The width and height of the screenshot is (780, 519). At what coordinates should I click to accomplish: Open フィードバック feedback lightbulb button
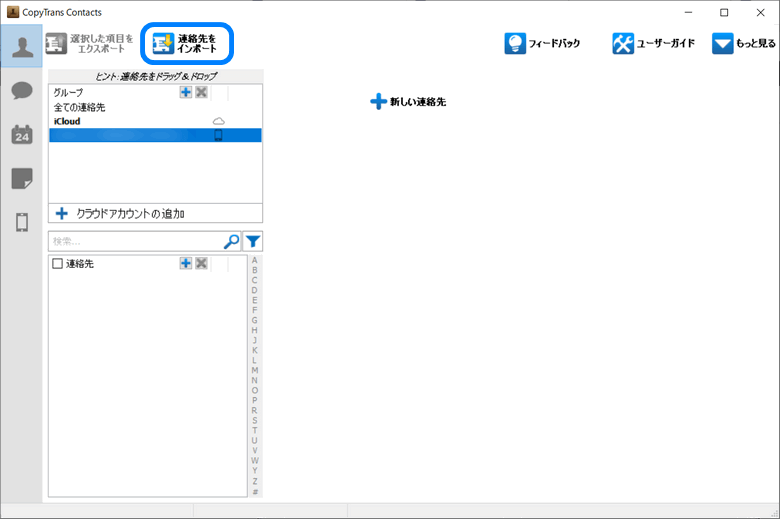(542, 44)
